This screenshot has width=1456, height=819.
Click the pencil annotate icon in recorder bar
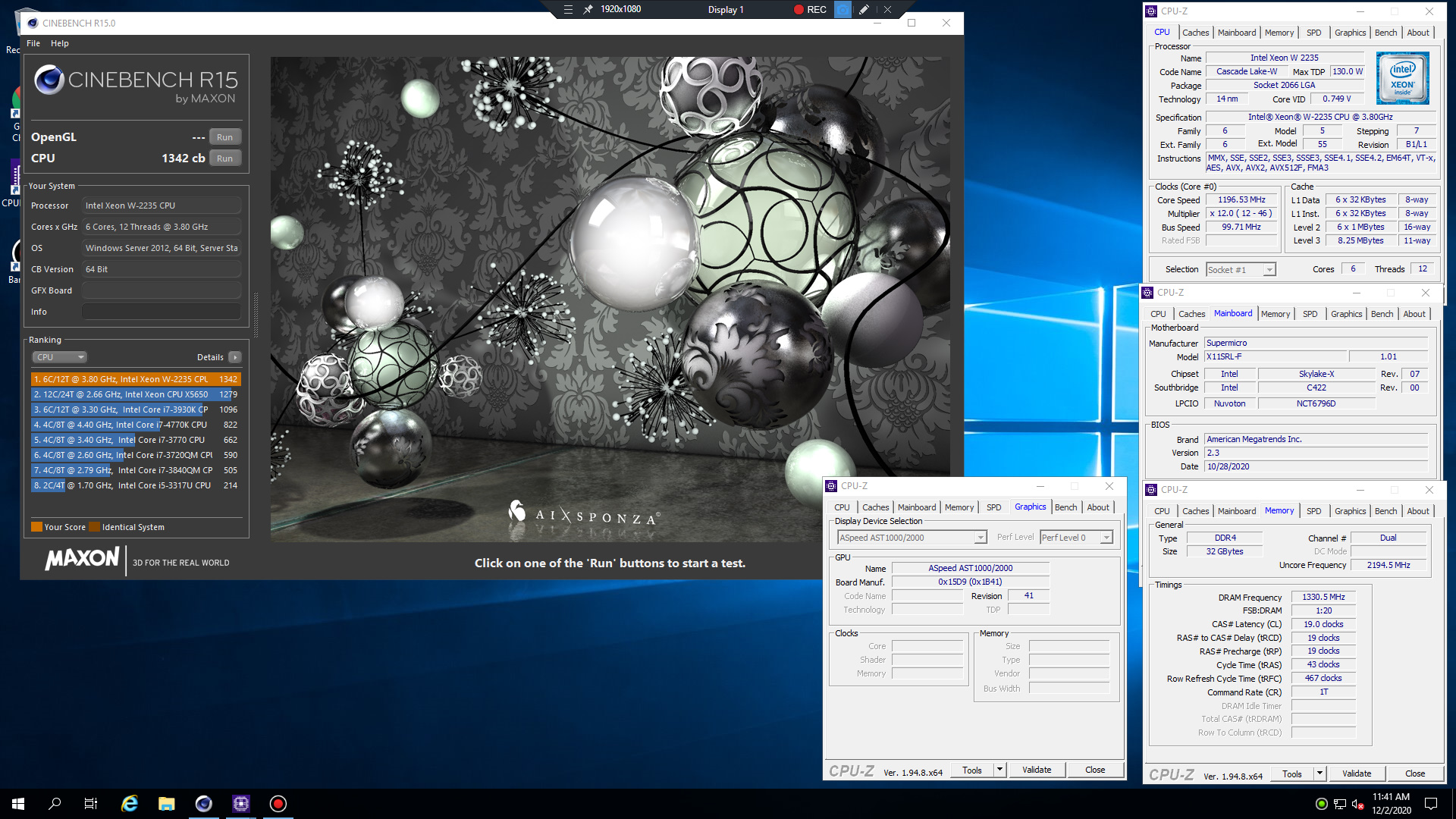864,9
